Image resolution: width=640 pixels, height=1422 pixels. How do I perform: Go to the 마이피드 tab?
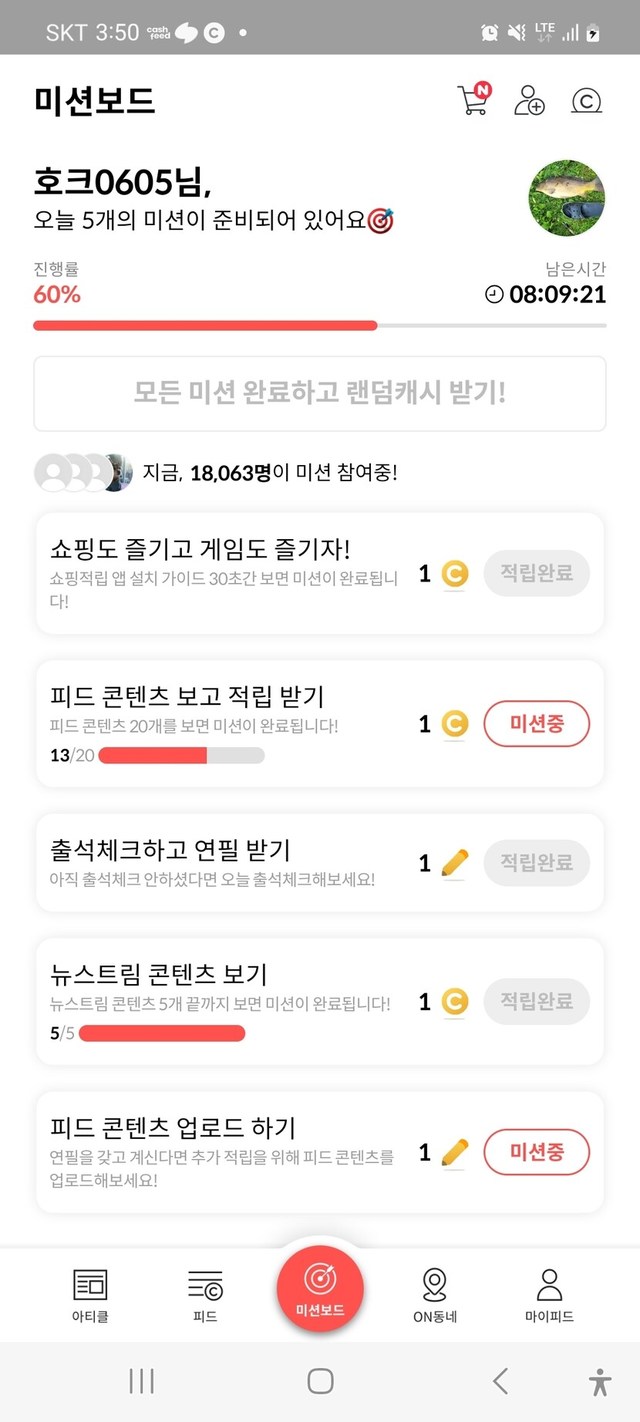[549, 1295]
